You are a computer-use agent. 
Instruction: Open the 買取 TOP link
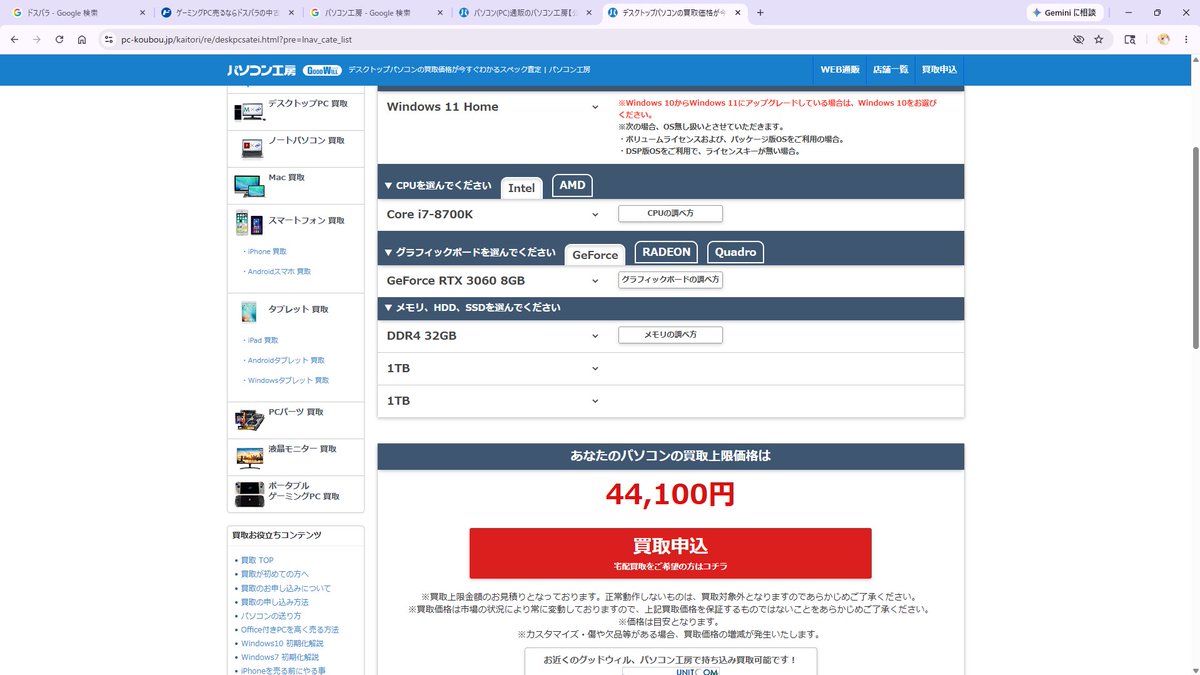click(257, 560)
